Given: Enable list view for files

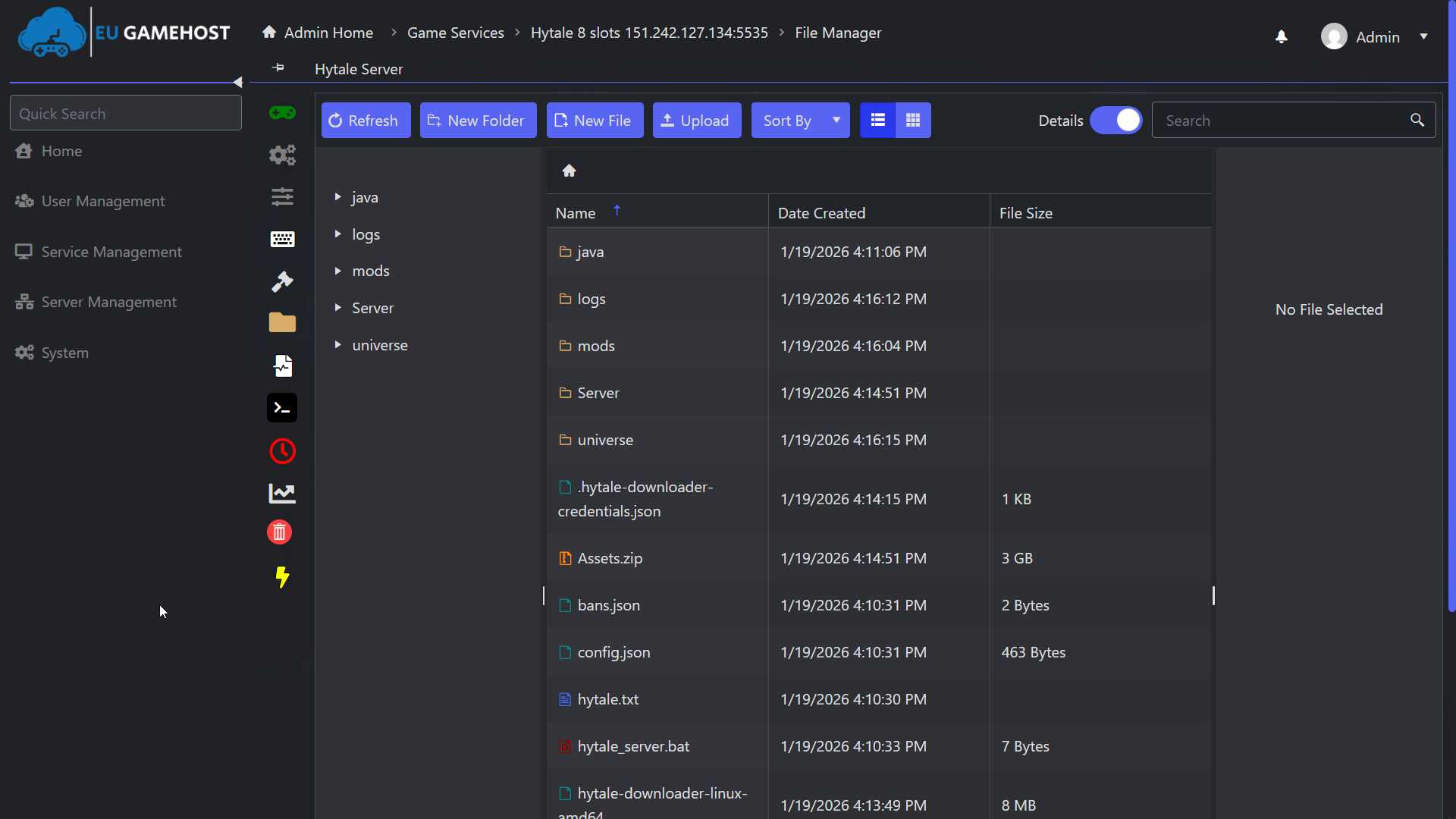Looking at the screenshot, I should point(877,120).
